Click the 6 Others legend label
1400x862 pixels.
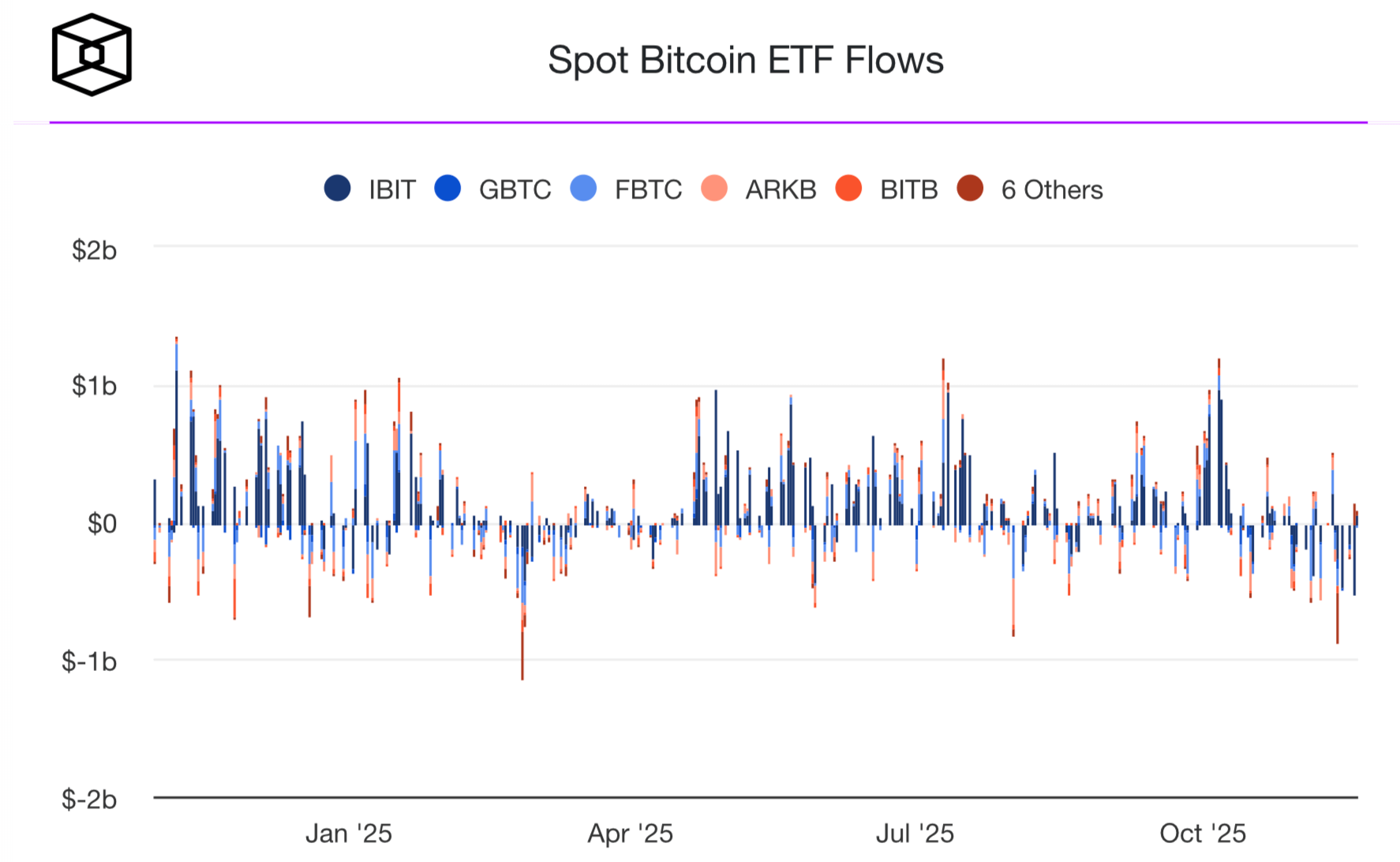point(1052,190)
